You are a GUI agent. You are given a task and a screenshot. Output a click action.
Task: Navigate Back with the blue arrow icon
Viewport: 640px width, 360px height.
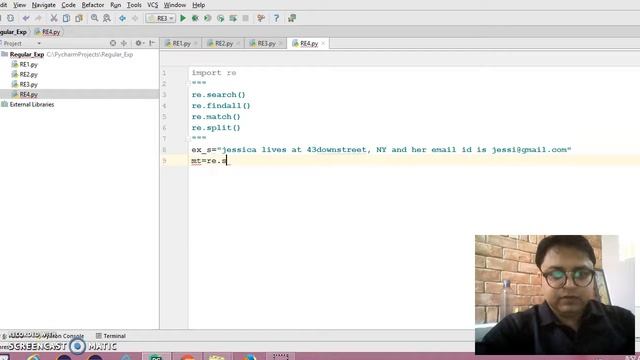[x=122, y=18]
